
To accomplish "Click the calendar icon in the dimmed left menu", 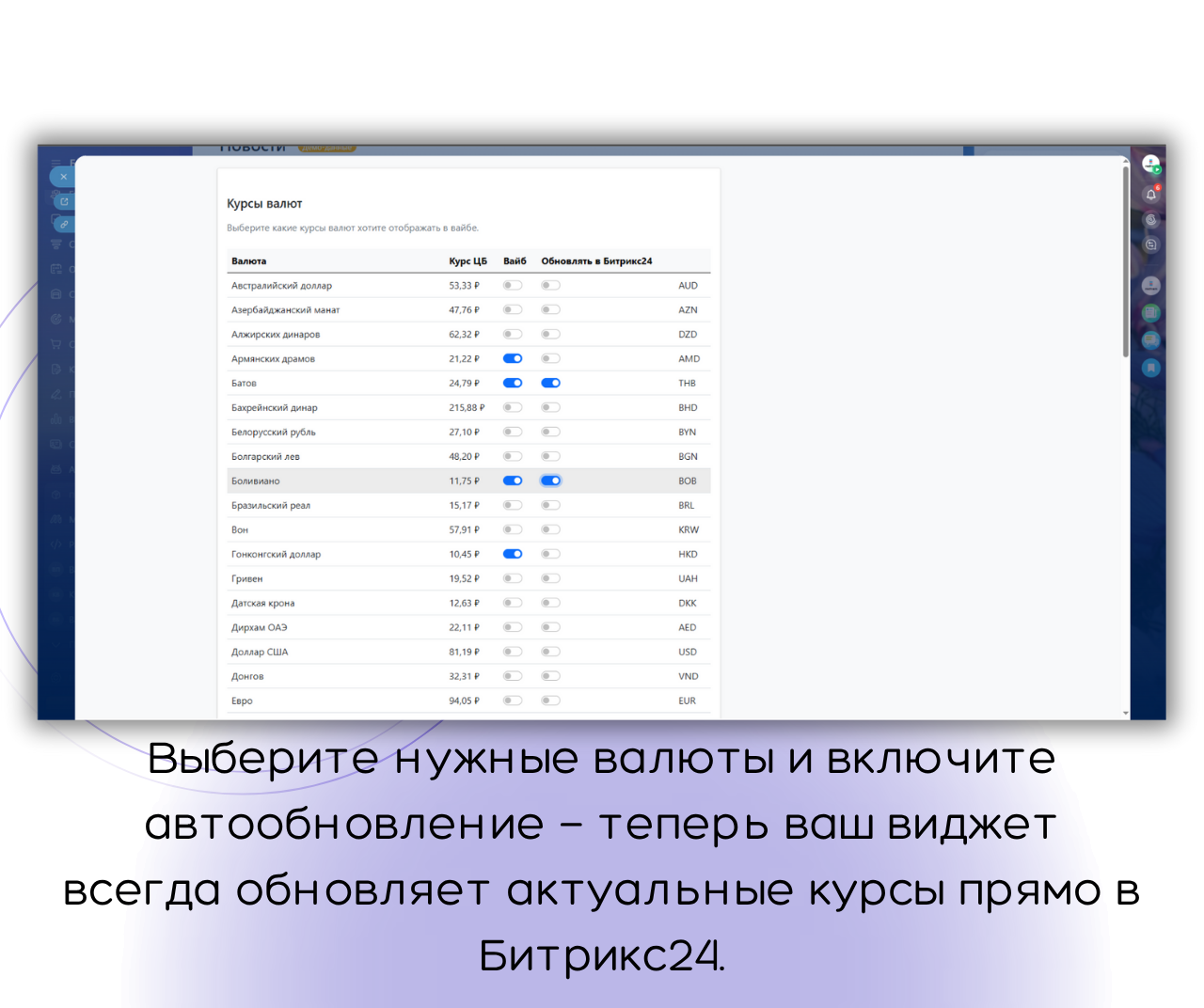I will pos(56,269).
